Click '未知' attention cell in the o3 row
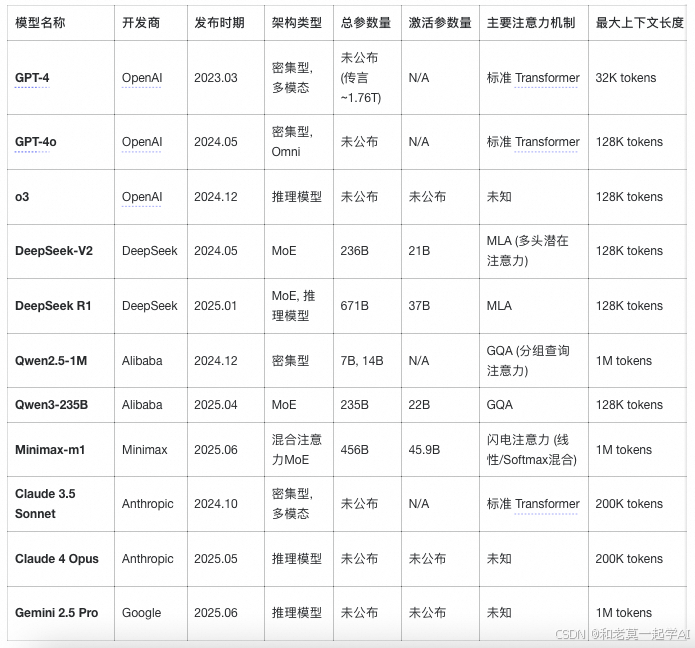 (534, 197)
